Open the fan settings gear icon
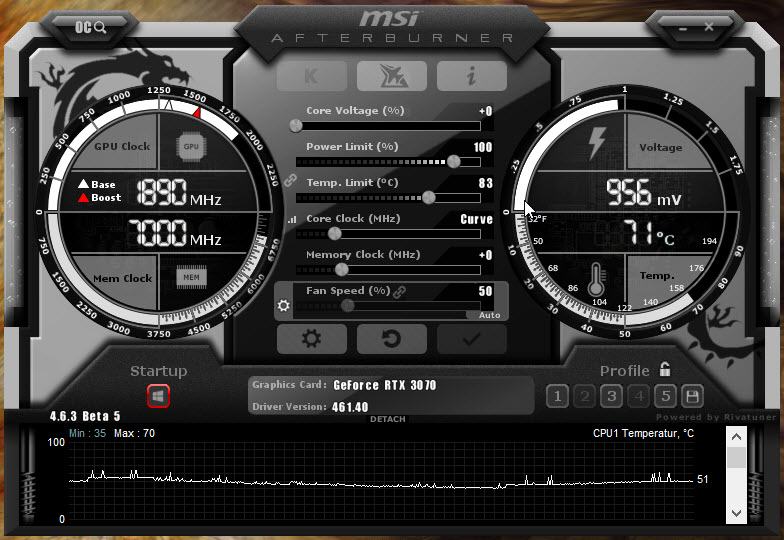Screen dimensions: 784x540 pyautogui.click(x=284, y=305)
